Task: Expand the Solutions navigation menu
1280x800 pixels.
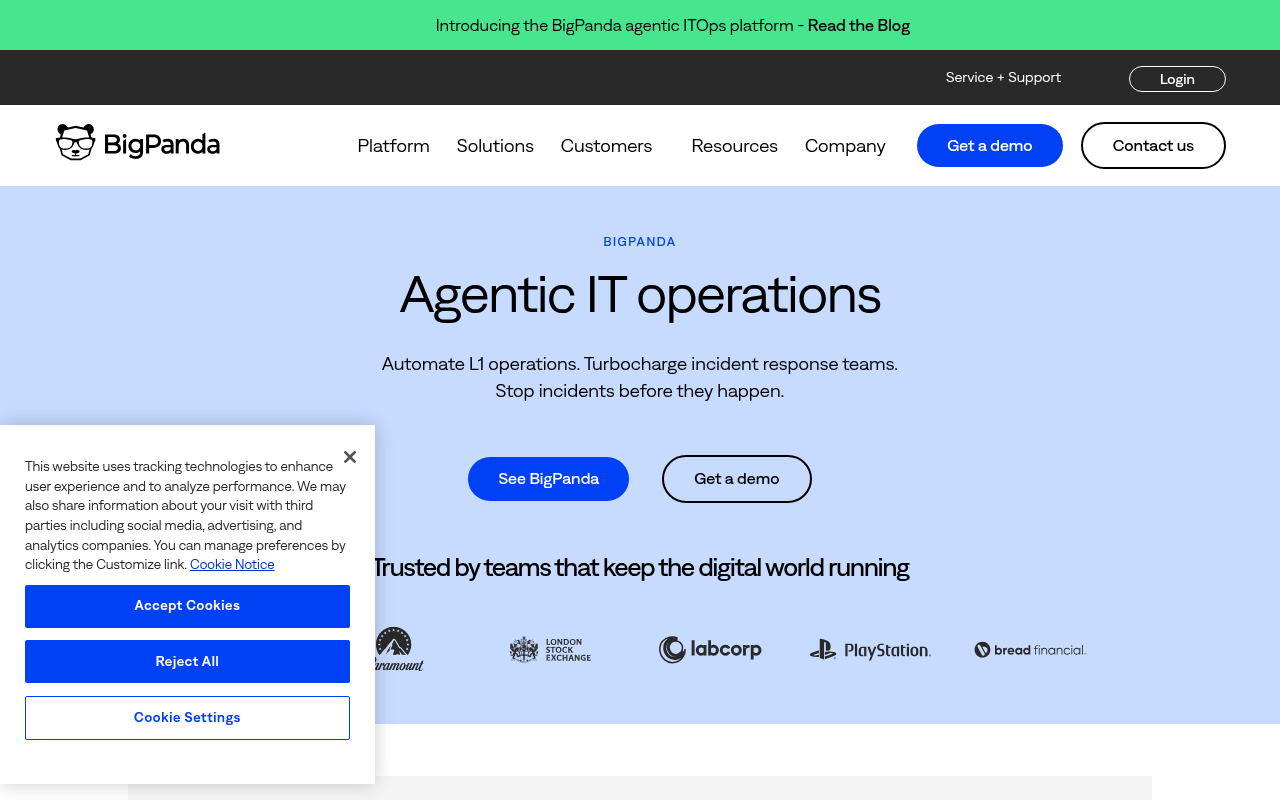Action: tap(495, 145)
